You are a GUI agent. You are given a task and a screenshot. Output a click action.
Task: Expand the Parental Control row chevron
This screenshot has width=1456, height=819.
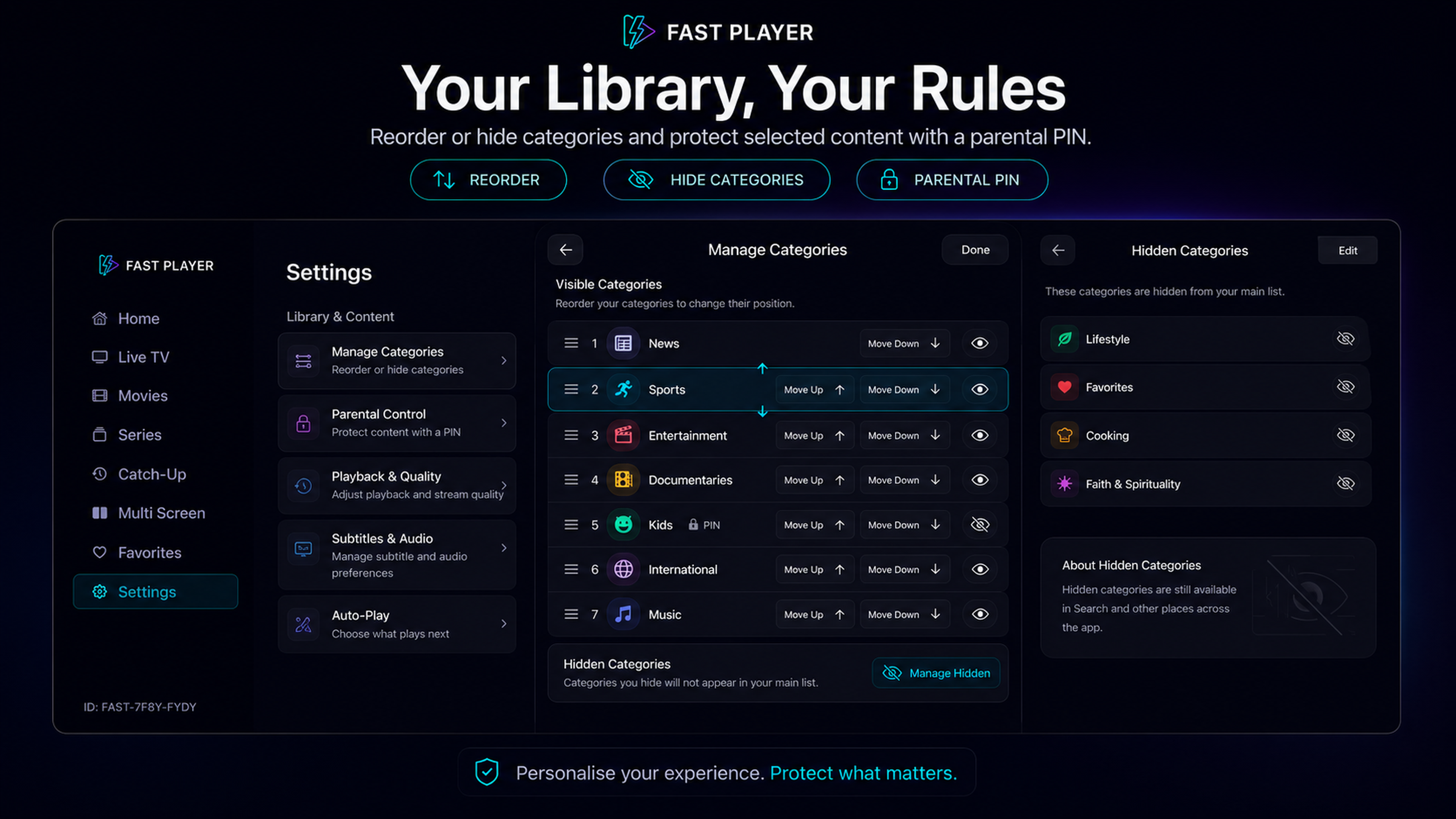[504, 423]
